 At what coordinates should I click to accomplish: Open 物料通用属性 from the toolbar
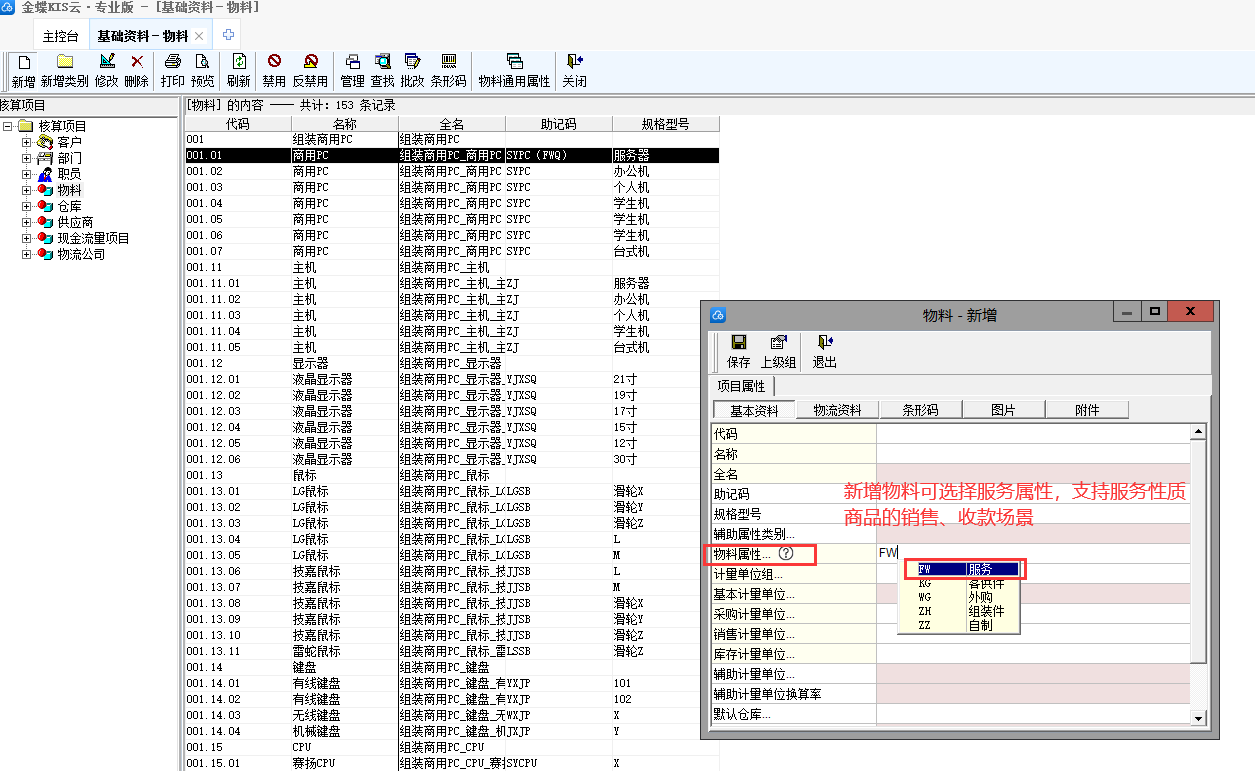pyautogui.click(x=514, y=70)
